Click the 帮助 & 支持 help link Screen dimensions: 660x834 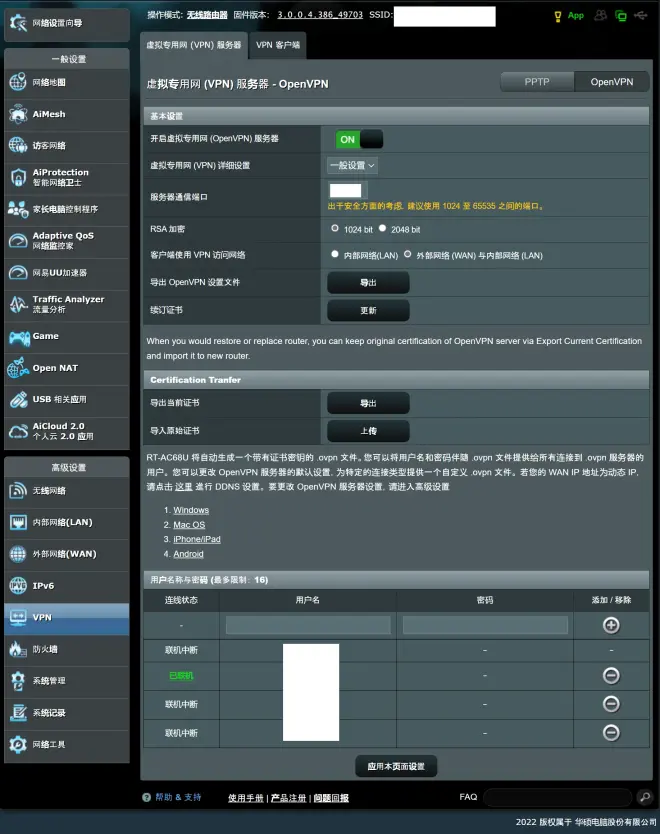click(x=178, y=797)
